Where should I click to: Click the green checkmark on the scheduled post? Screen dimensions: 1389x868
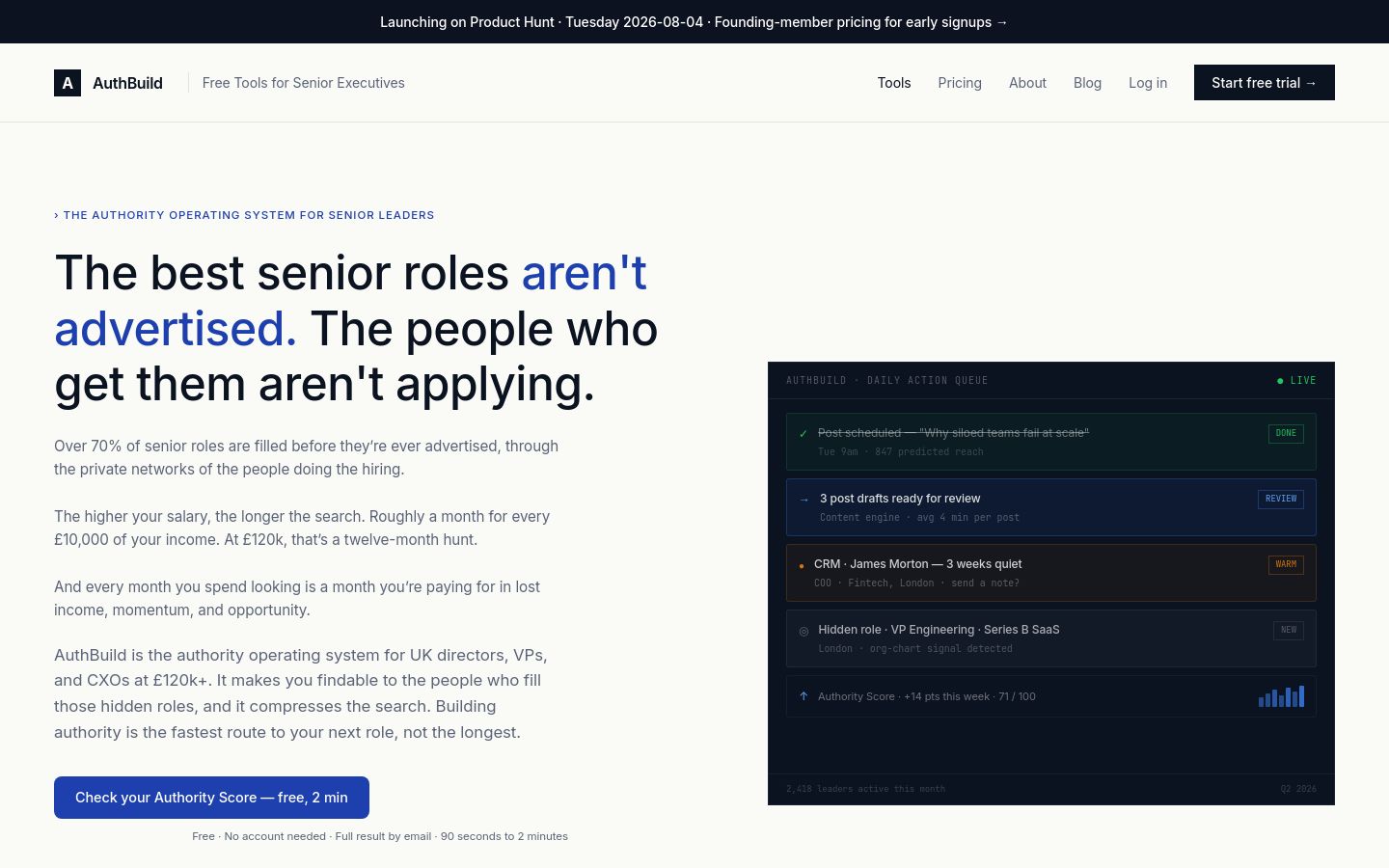click(x=803, y=434)
